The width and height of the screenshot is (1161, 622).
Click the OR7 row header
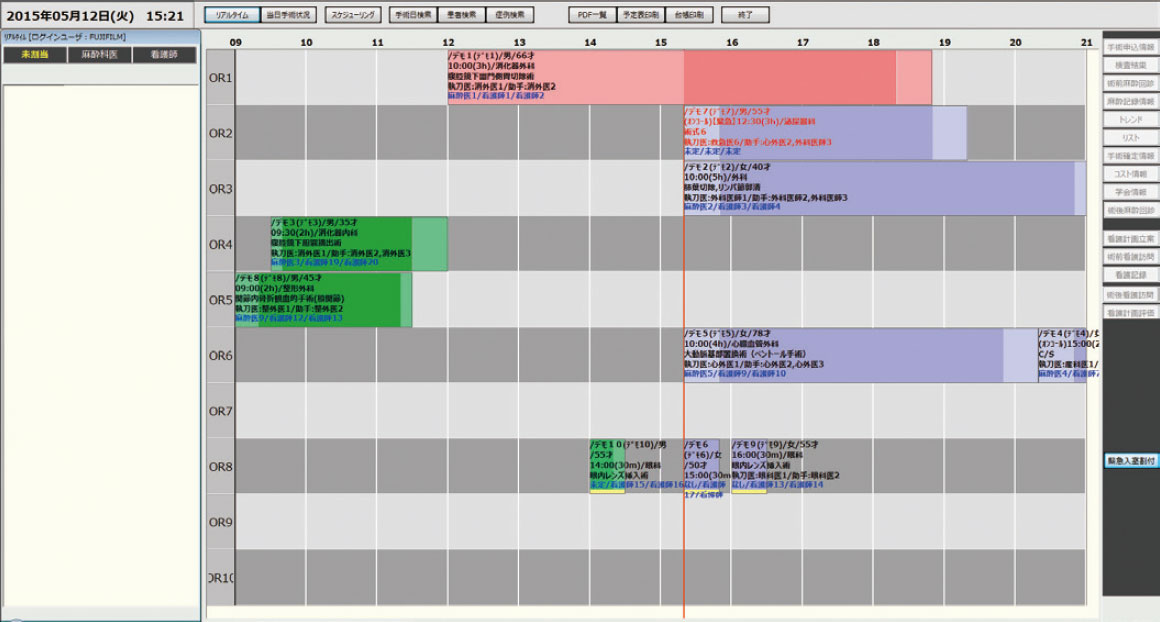click(220, 411)
